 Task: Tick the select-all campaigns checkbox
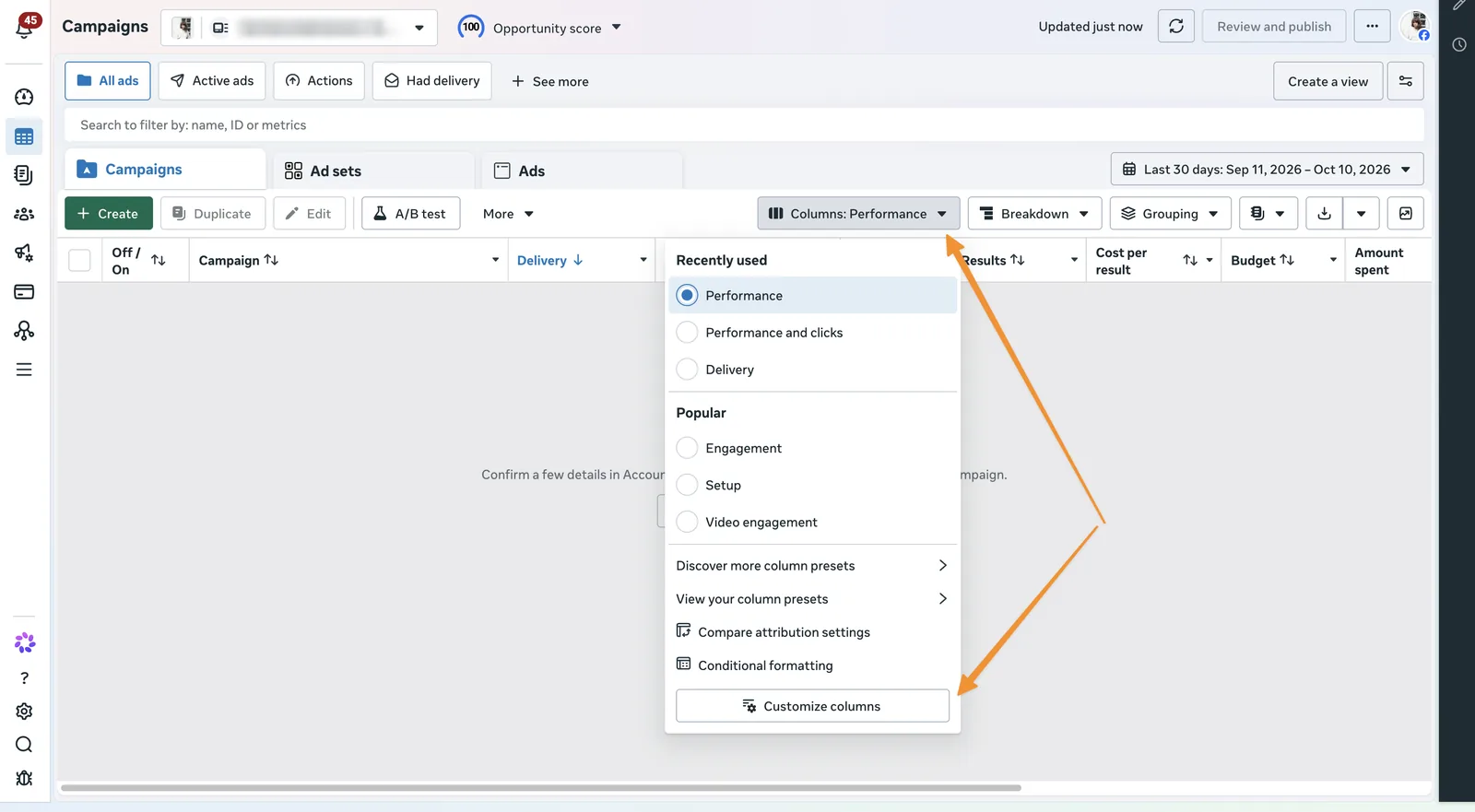[80, 261]
